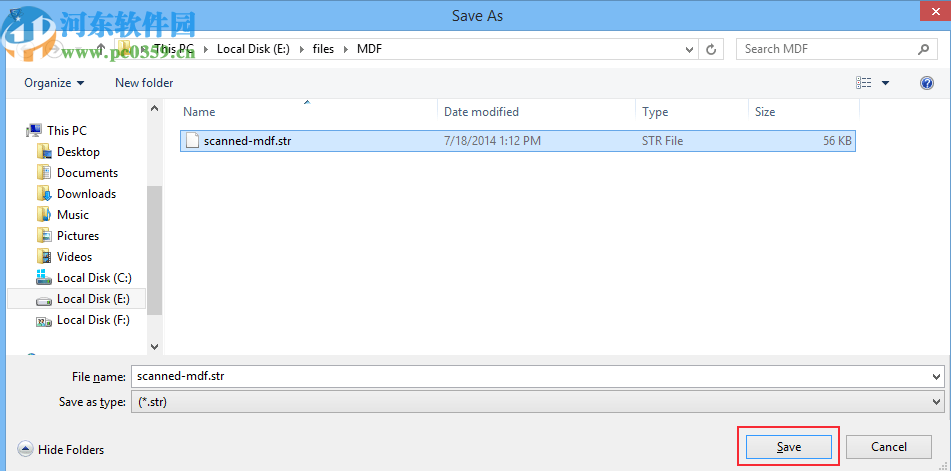Click 'MDF' in the address path
951x471 pixels.
(369, 49)
